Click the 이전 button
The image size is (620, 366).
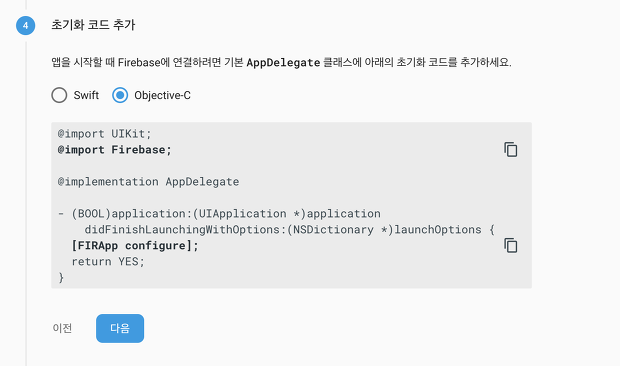point(62,328)
